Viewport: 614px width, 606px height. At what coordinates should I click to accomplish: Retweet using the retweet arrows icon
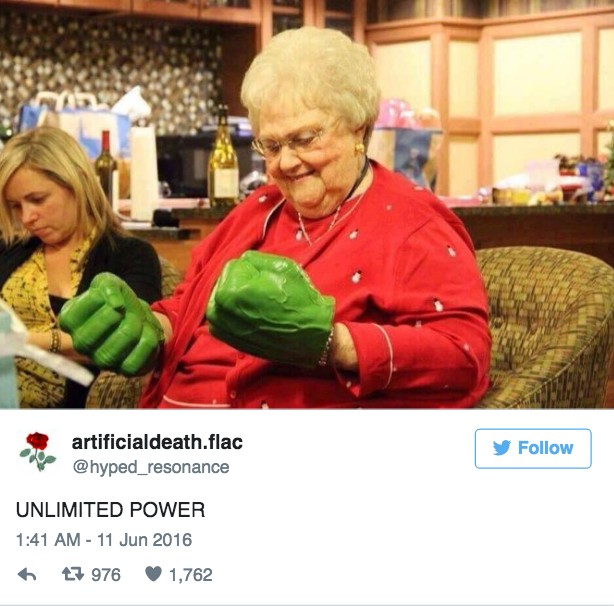point(73,574)
